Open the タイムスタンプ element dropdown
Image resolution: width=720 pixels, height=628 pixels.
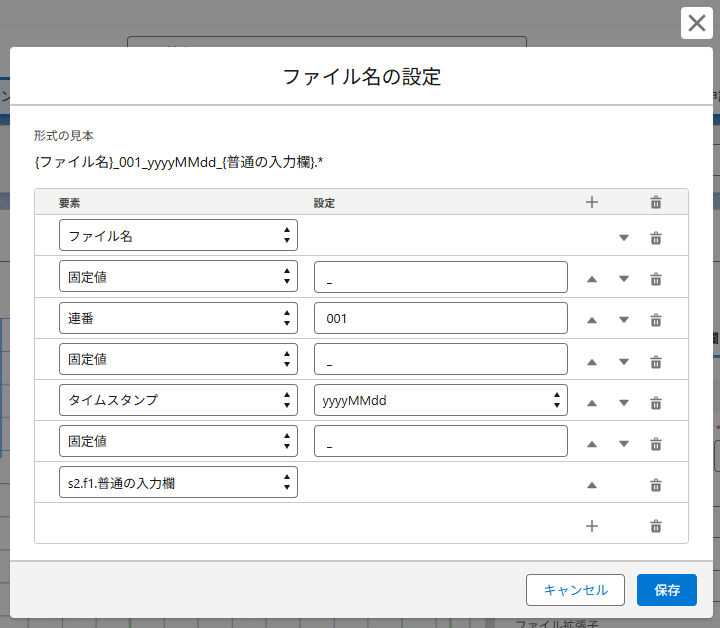click(178, 401)
